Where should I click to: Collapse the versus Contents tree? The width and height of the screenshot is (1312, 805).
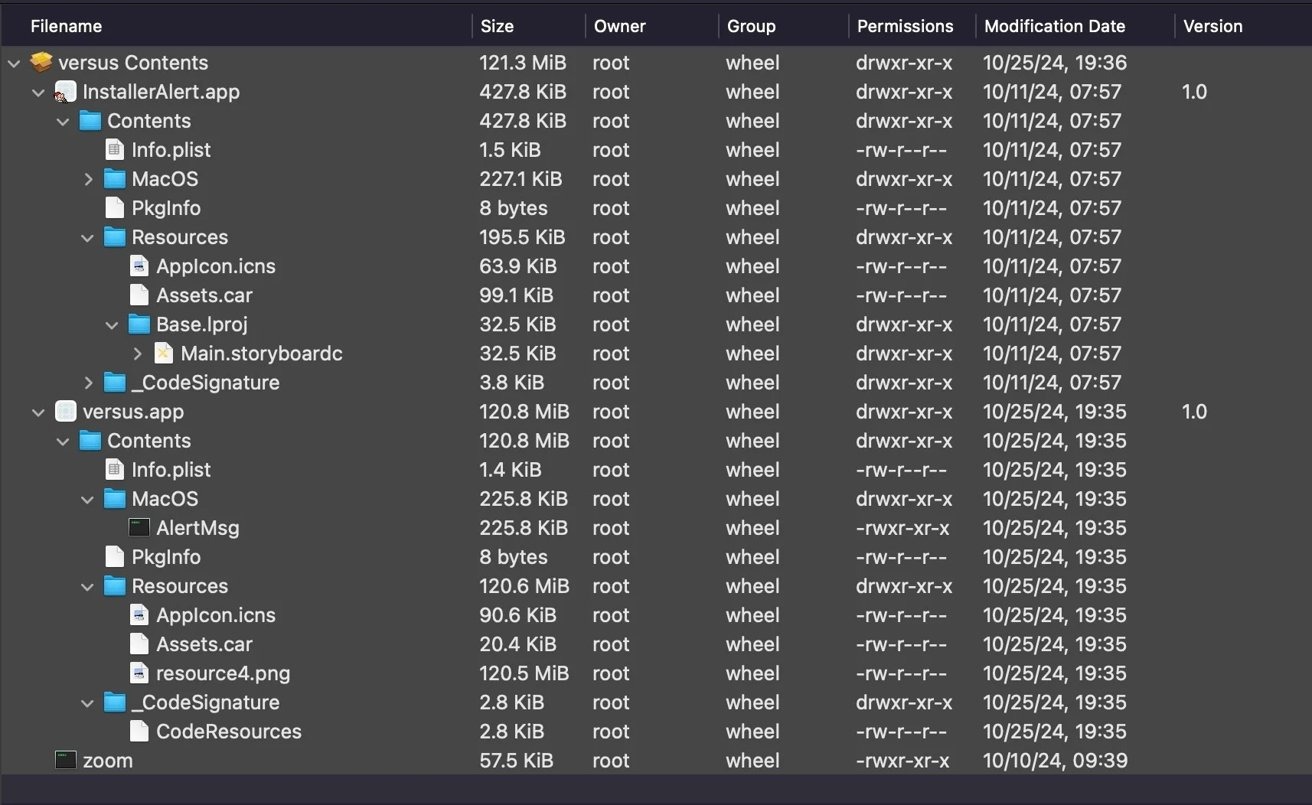click(13, 62)
